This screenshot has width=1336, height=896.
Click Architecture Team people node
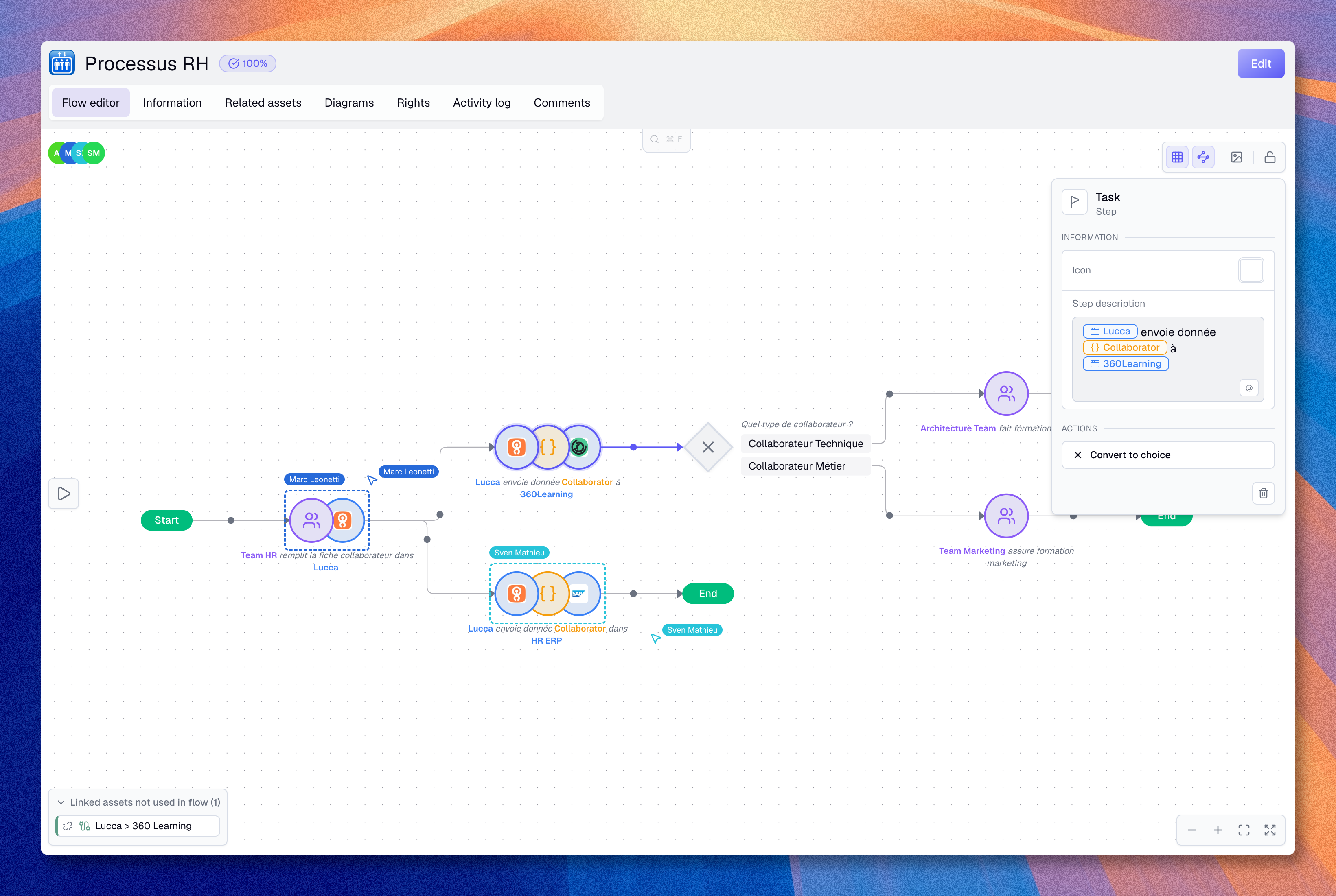pyautogui.click(x=1006, y=394)
